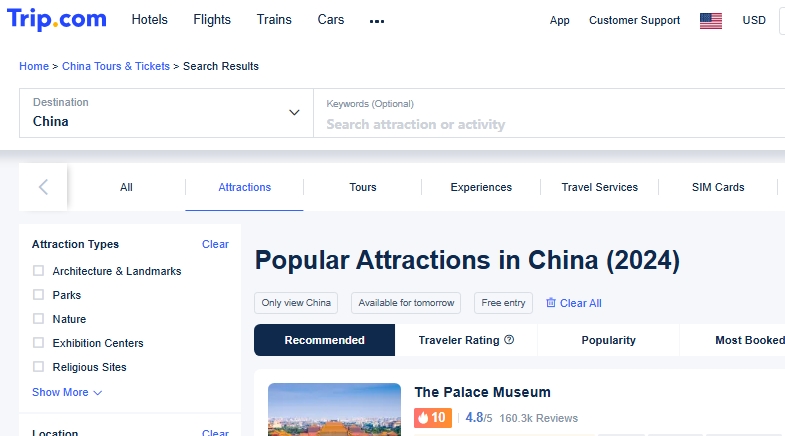This screenshot has height=436, width=785.
Task: Go to Trains in top navigation
Action: tap(274, 20)
